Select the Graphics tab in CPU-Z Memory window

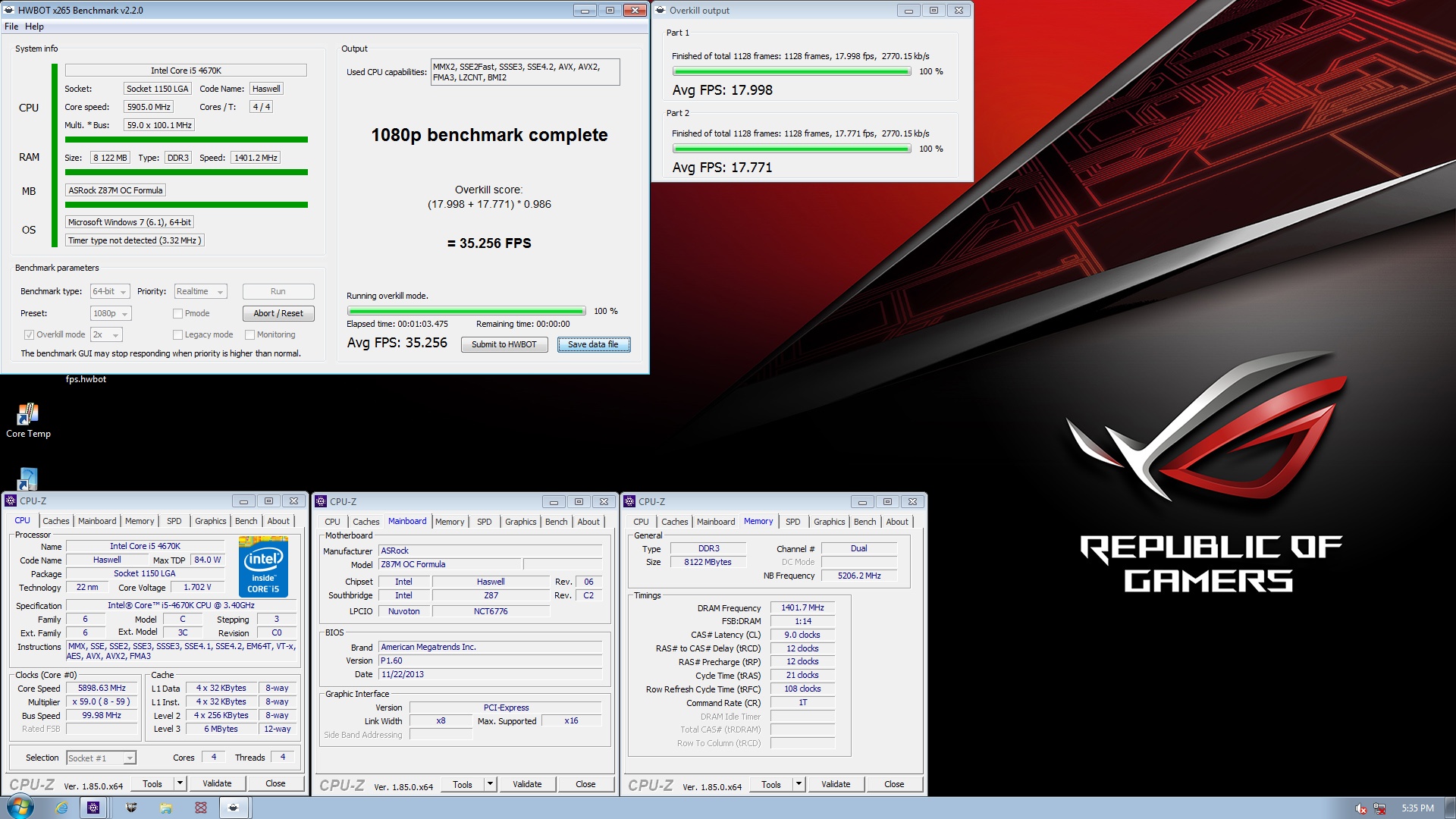click(x=829, y=522)
